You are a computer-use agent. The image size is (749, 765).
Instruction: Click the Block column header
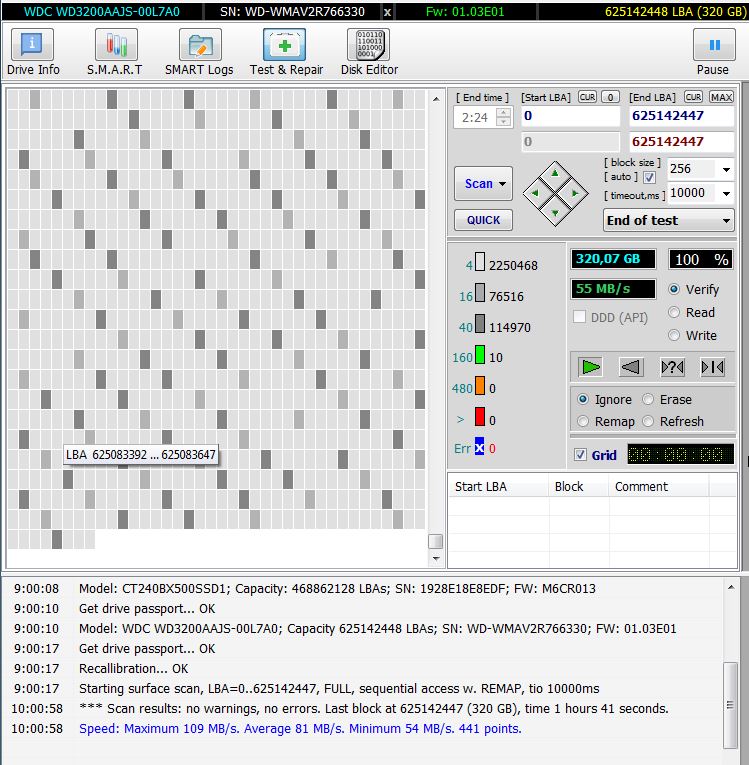coord(579,486)
